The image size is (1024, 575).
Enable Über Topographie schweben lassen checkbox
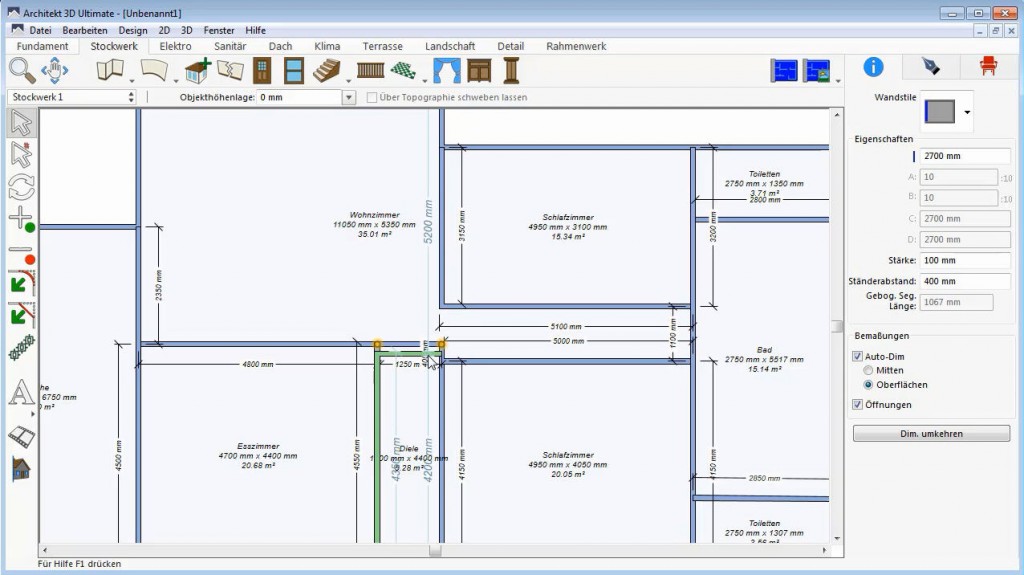point(372,97)
